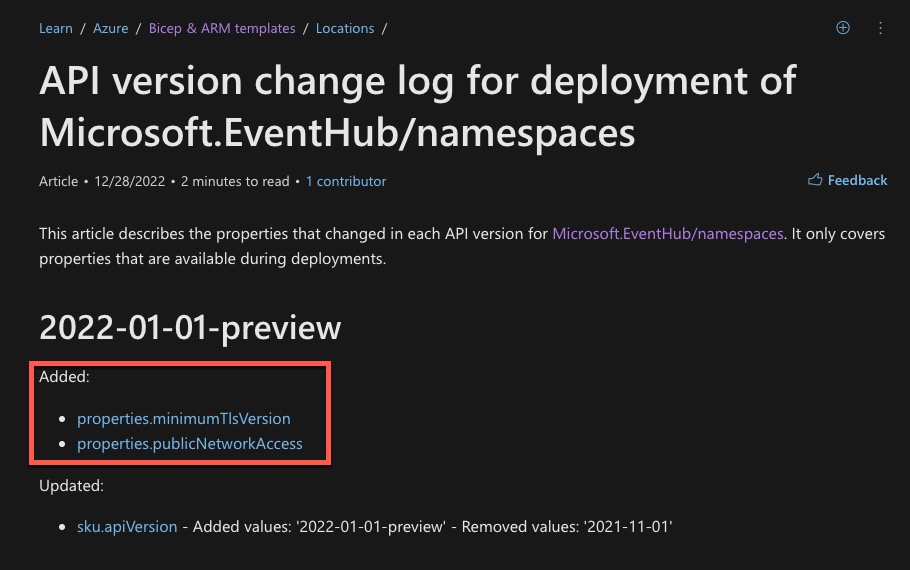This screenshot has height=570, width=910.
Task: Click the Feedback thumbs-up button
Action: pyautogui.click(x=847, y=181)
